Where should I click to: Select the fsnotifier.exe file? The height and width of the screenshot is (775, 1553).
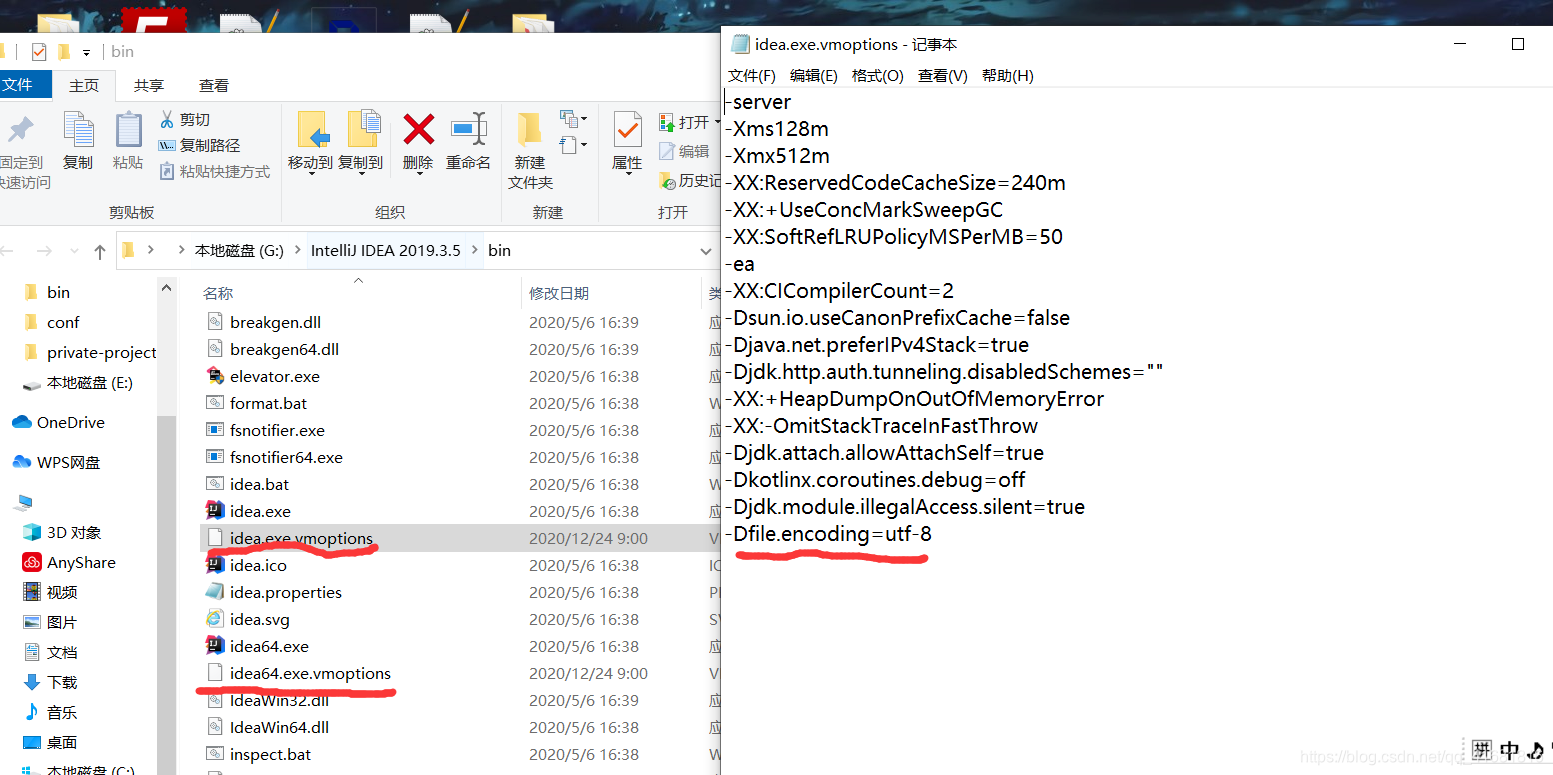[277, 430]
